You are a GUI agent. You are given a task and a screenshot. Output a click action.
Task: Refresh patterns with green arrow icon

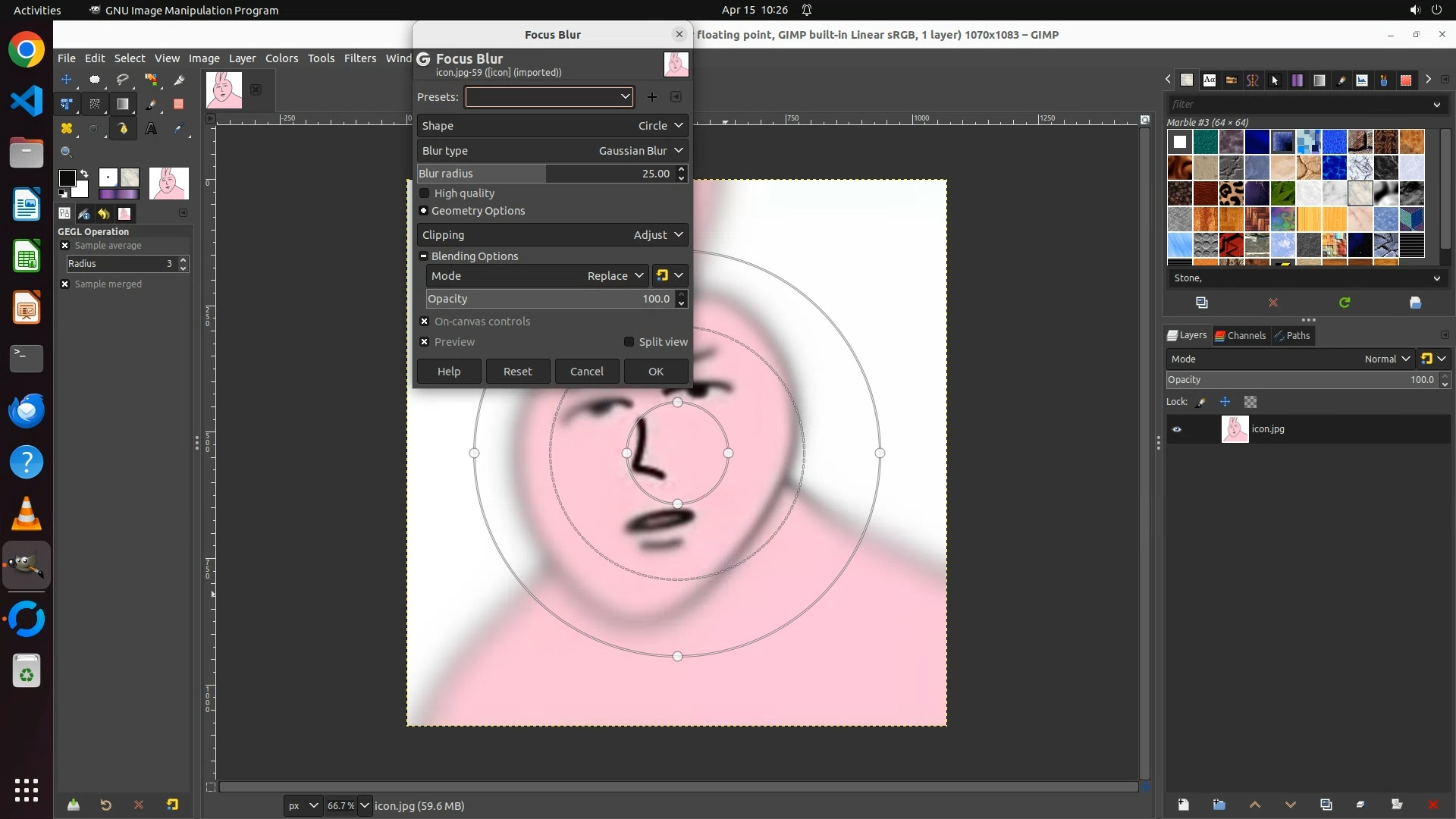click(1345, 303)
